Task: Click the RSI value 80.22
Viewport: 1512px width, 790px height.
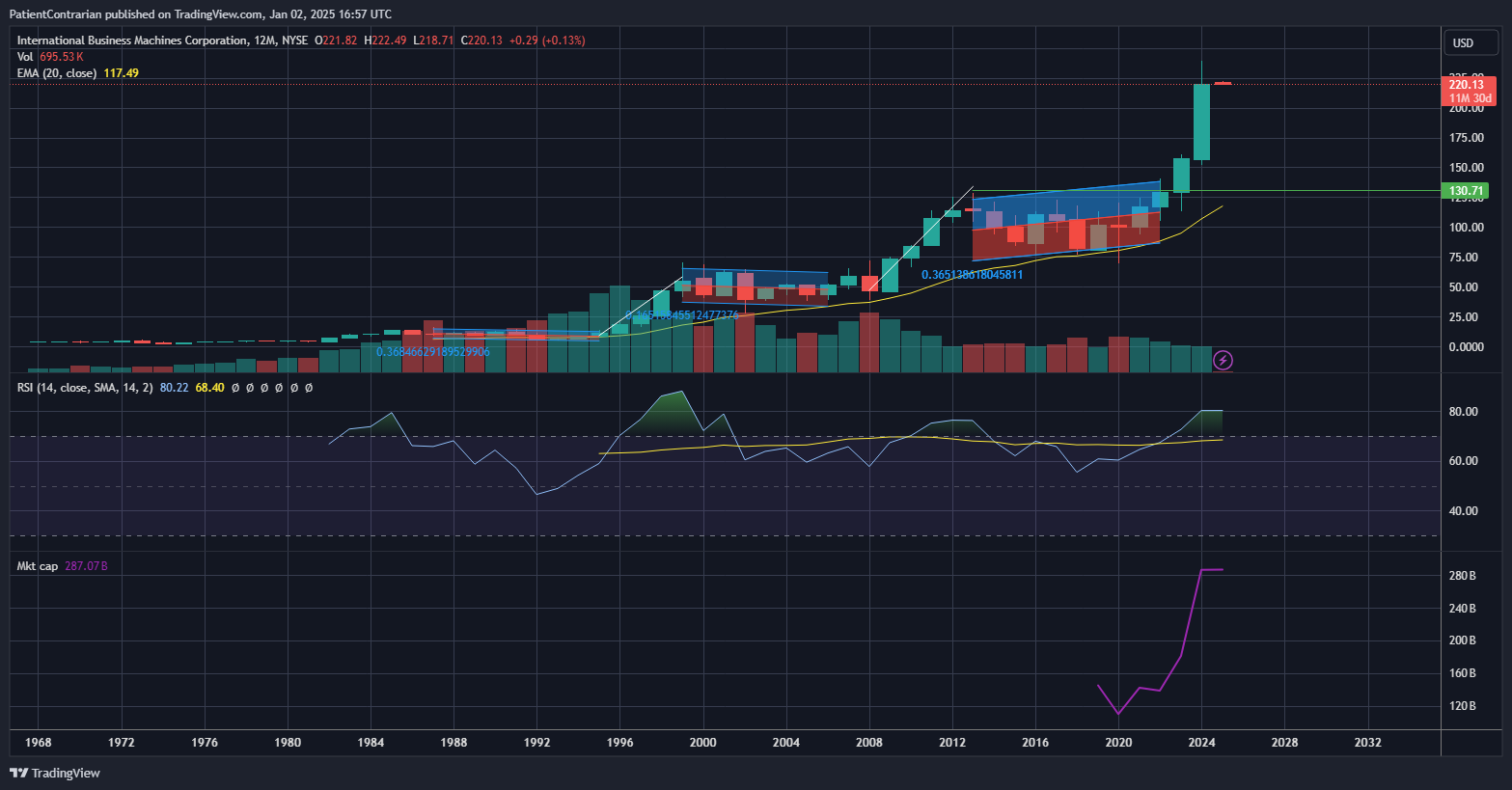Action: (174, 388)
